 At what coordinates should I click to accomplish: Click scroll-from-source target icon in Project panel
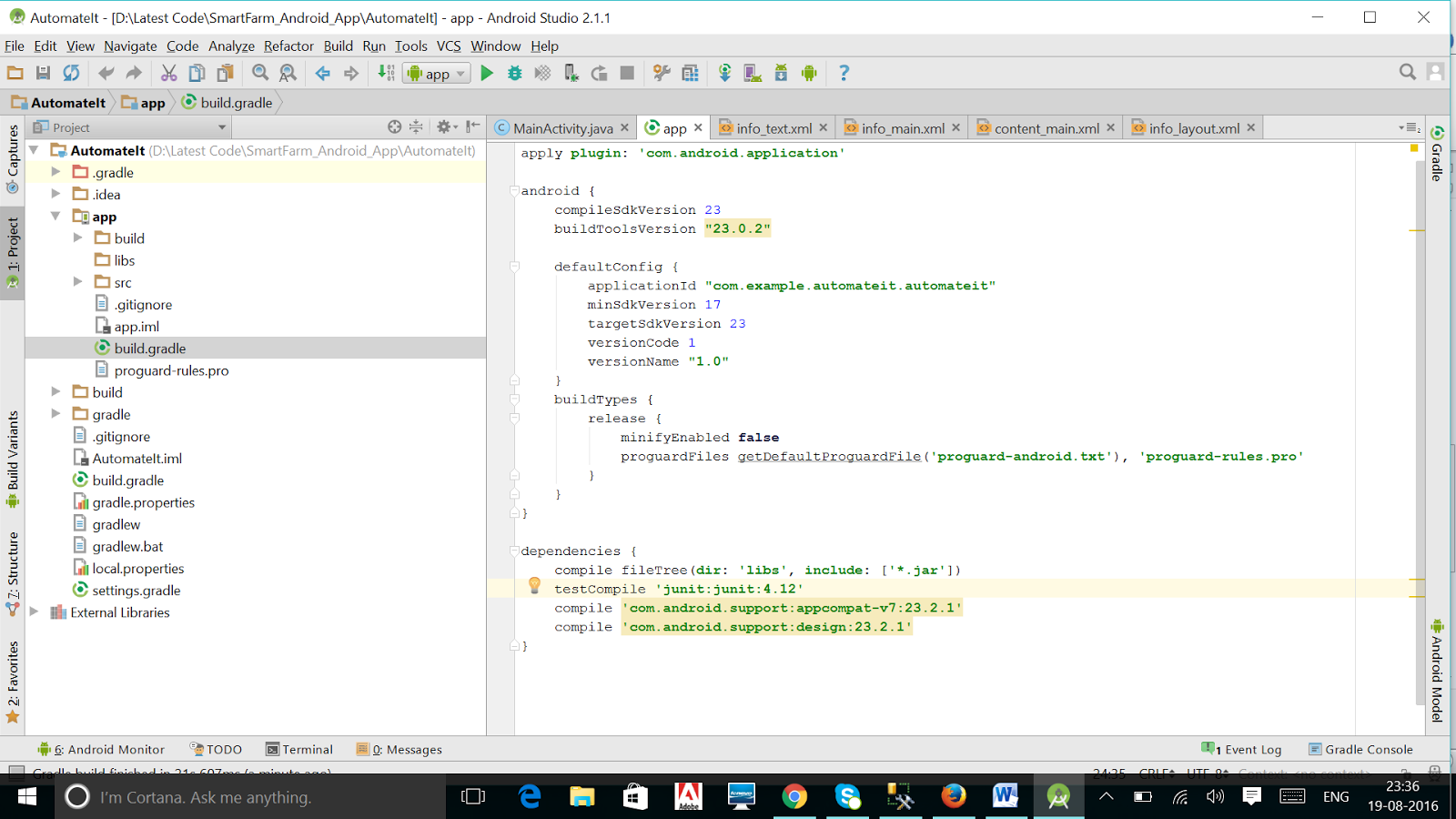(x=394, y=127)
